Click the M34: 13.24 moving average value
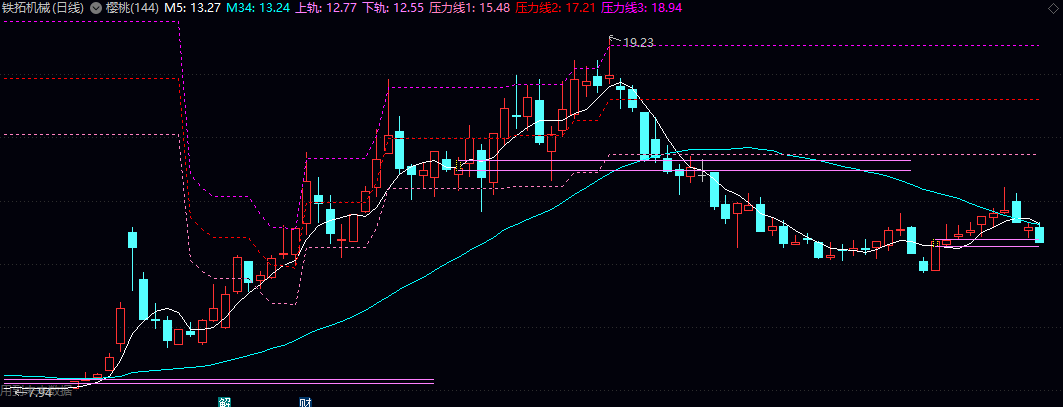The image size is (1063, 407). tap(258, 8)
